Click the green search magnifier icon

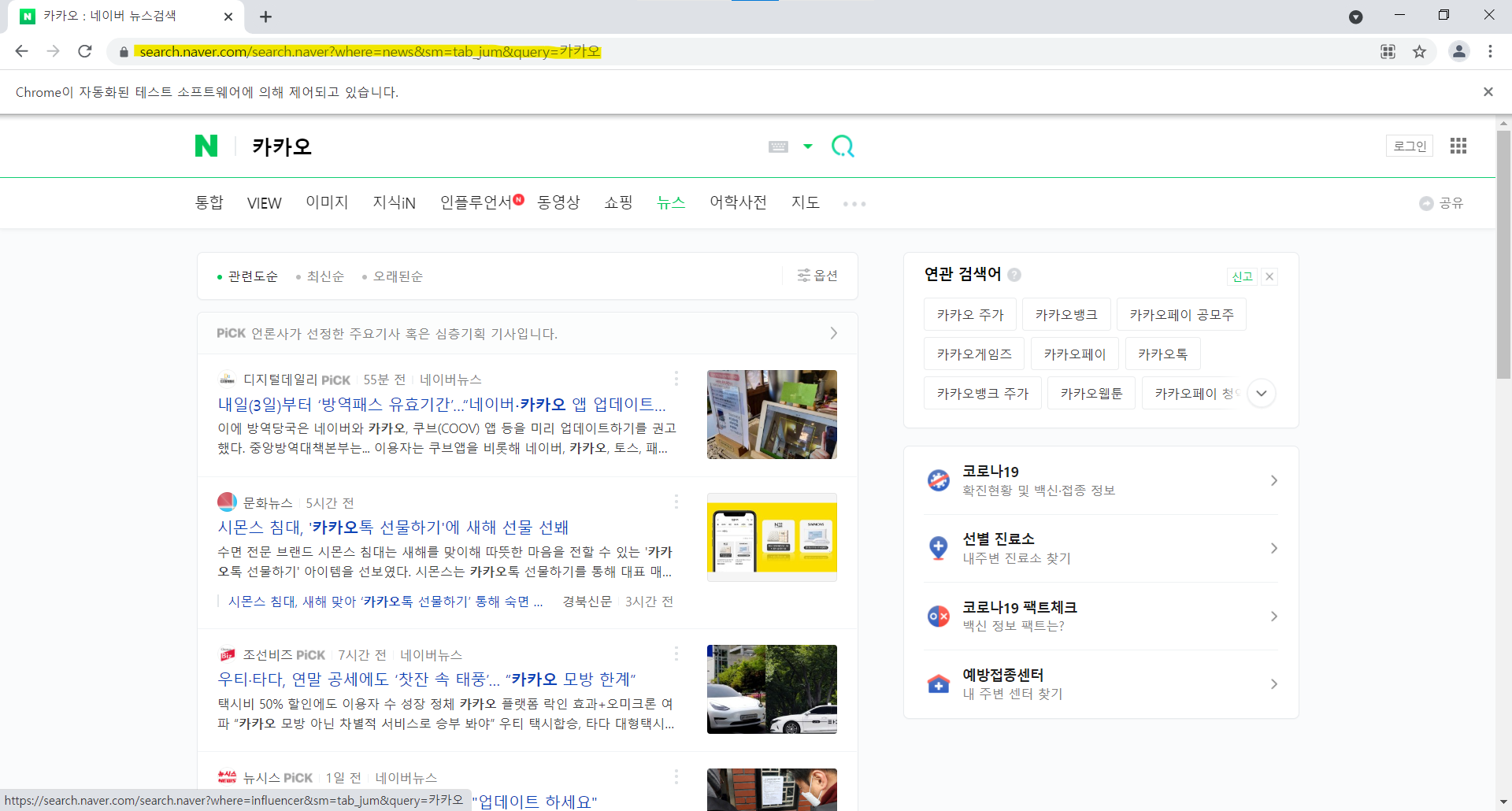[843, 146]
